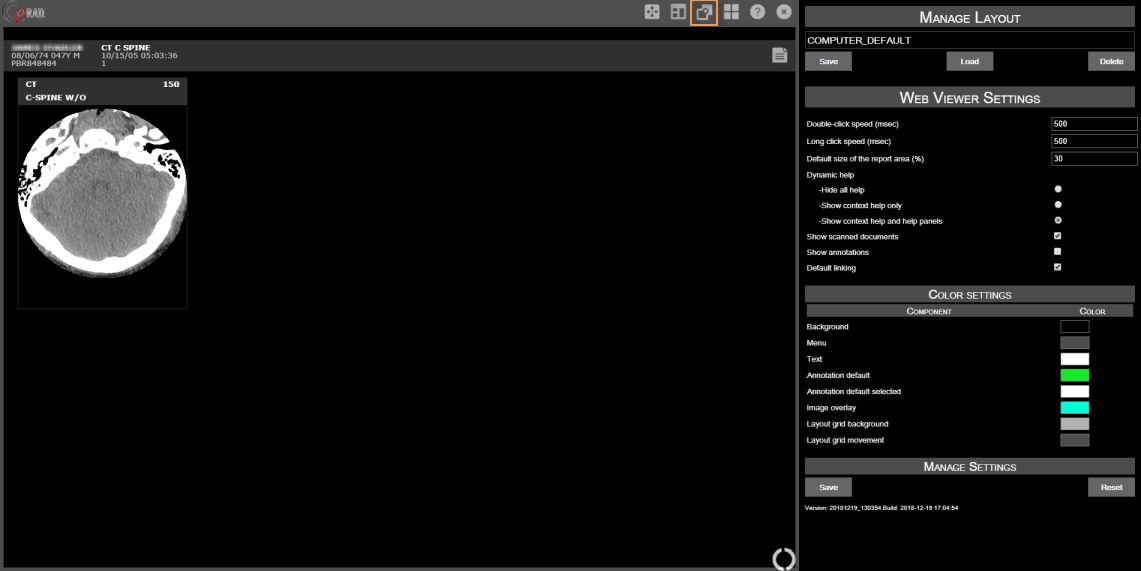Image resolution: width=1141 pixels, height=571 pixels.
Task: Select the 'Hide all help' radio button
Action: pos(1058,189)
